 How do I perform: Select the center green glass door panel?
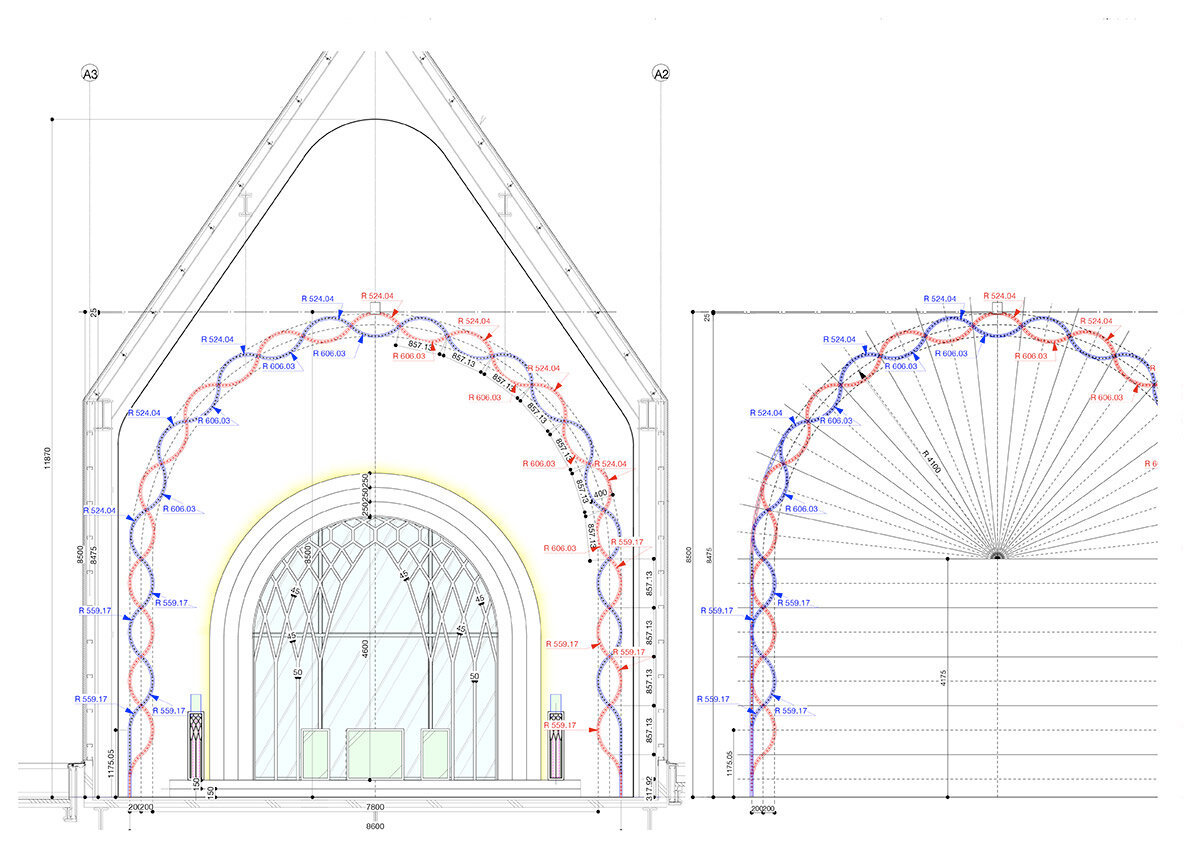pyautogui.click(x=375, y=752)
